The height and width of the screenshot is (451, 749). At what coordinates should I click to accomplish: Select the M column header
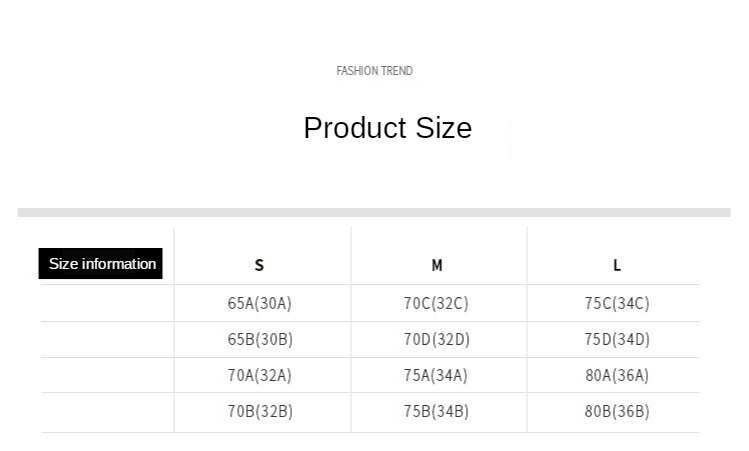pyautogui.click(x=437, y=265)
